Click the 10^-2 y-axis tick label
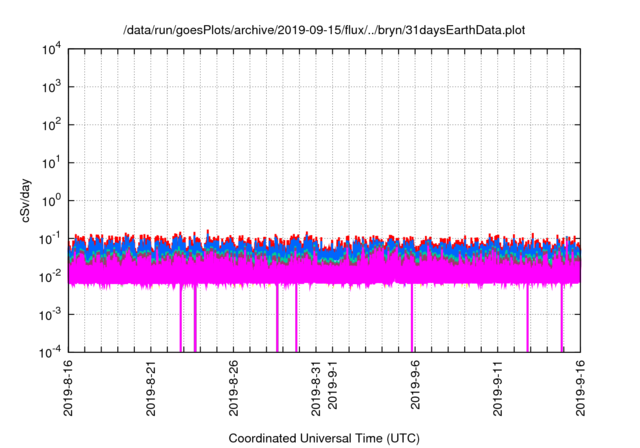 [x=50, y=277]
